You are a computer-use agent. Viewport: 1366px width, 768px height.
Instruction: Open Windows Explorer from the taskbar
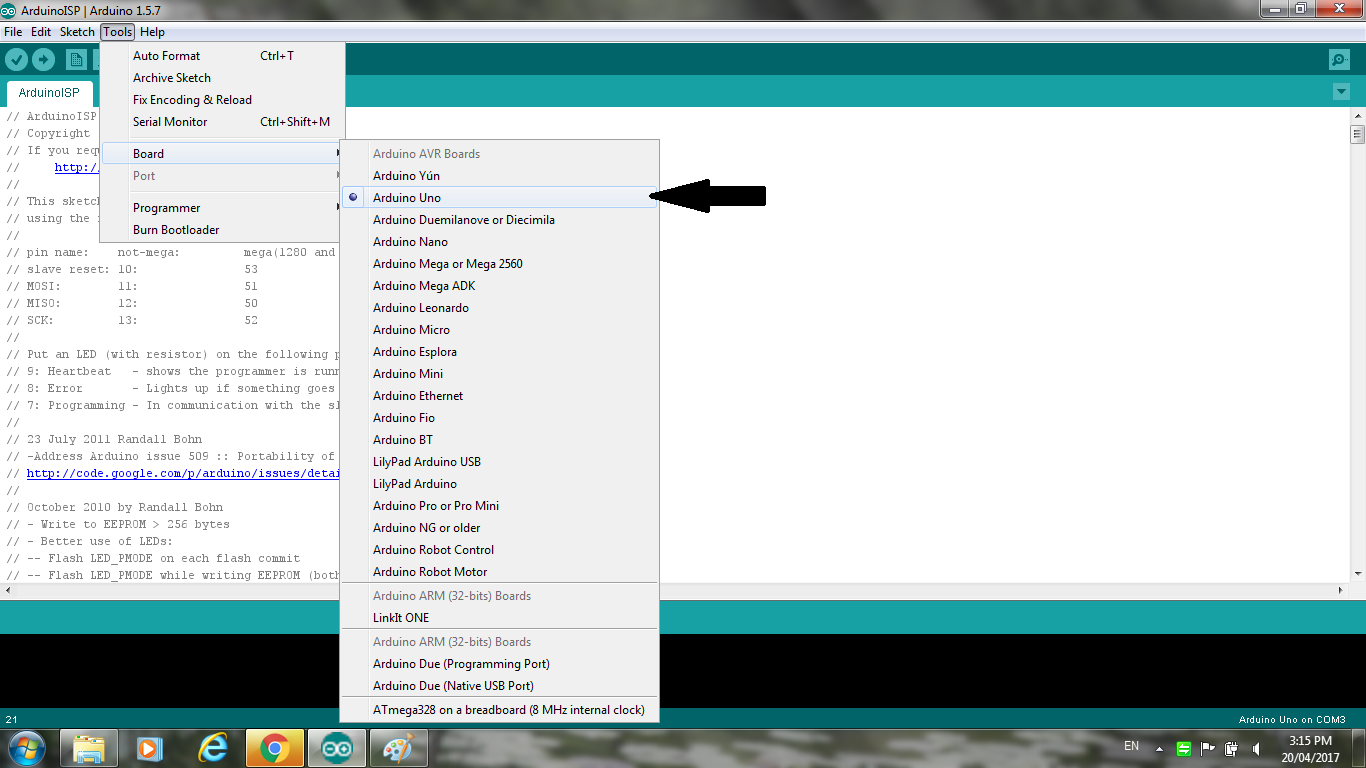pyautogui.click(x=89, y=748)
